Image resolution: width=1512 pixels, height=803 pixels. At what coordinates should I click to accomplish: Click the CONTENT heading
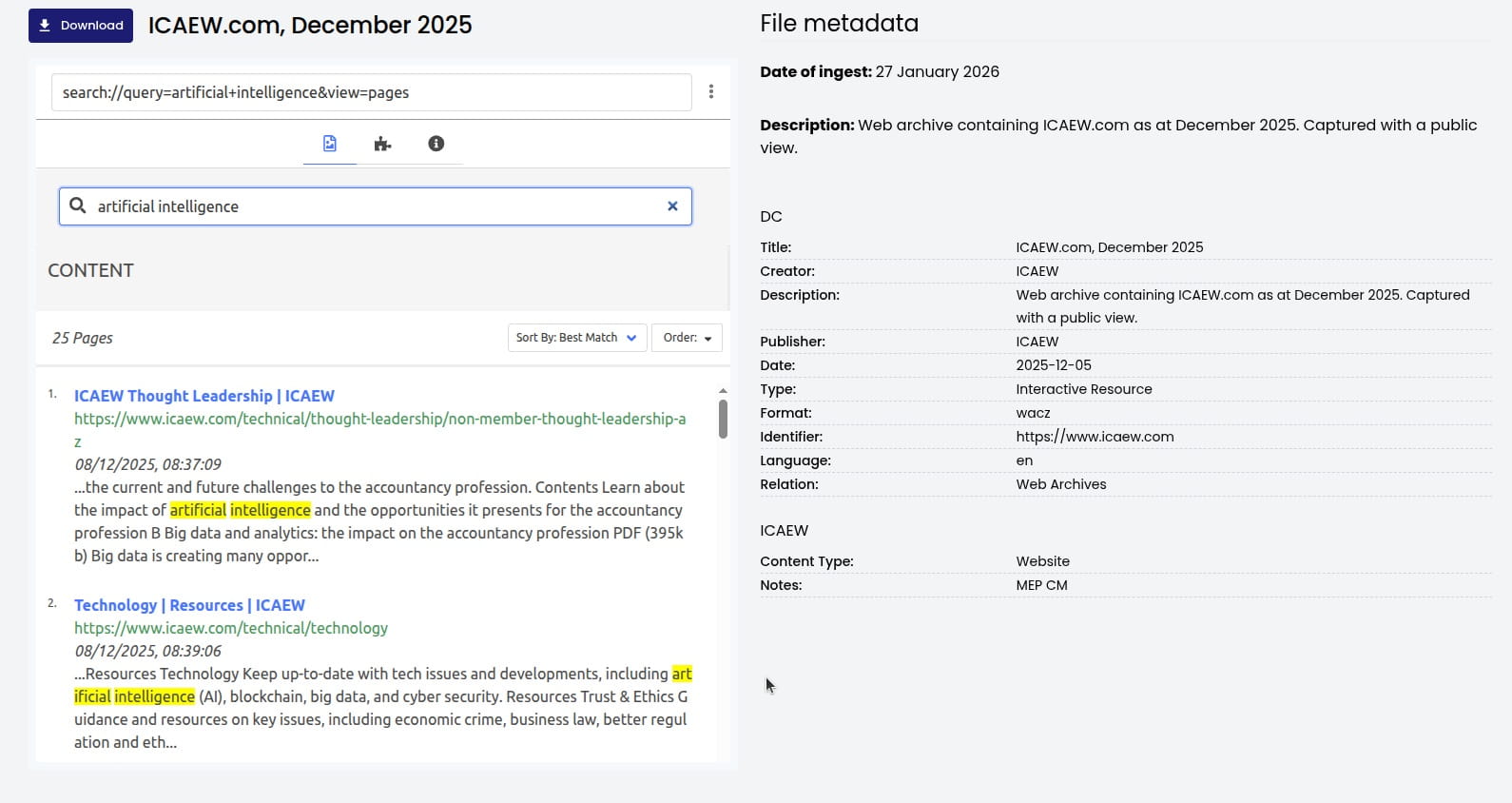(91, 270)
